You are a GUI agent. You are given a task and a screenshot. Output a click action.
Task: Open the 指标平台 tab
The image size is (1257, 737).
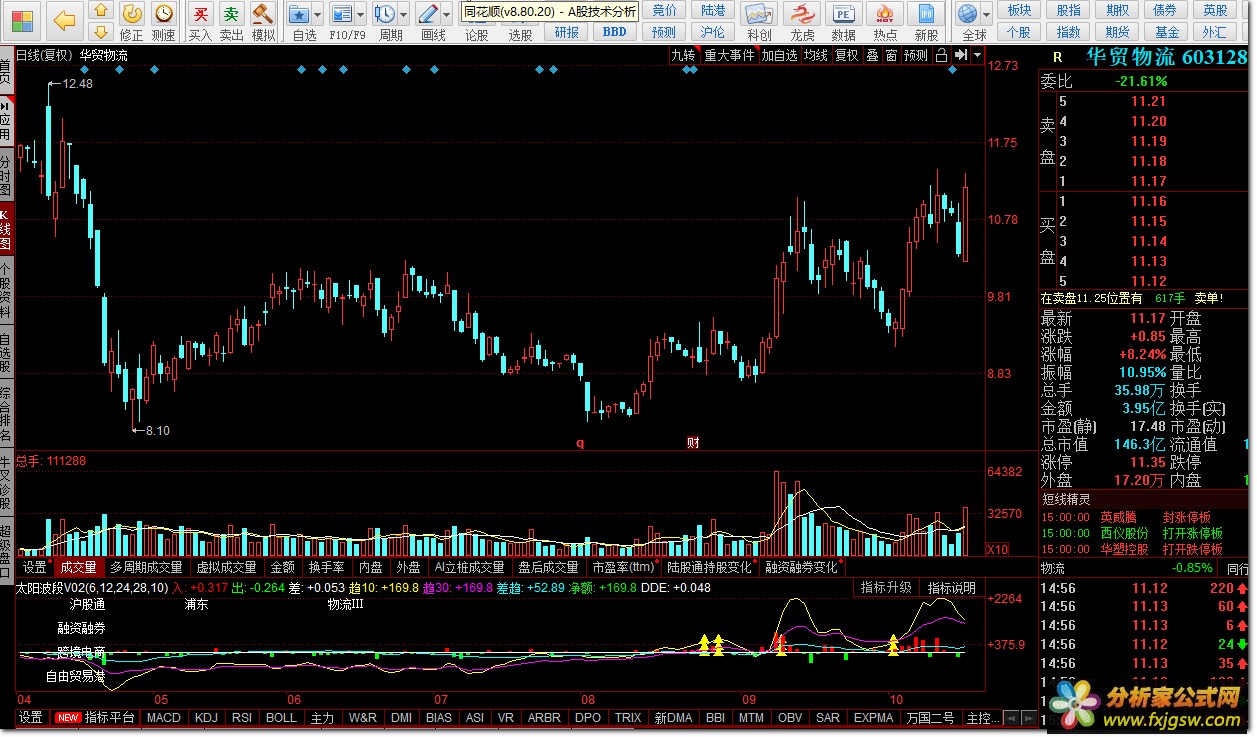click(x=110, y=718)
